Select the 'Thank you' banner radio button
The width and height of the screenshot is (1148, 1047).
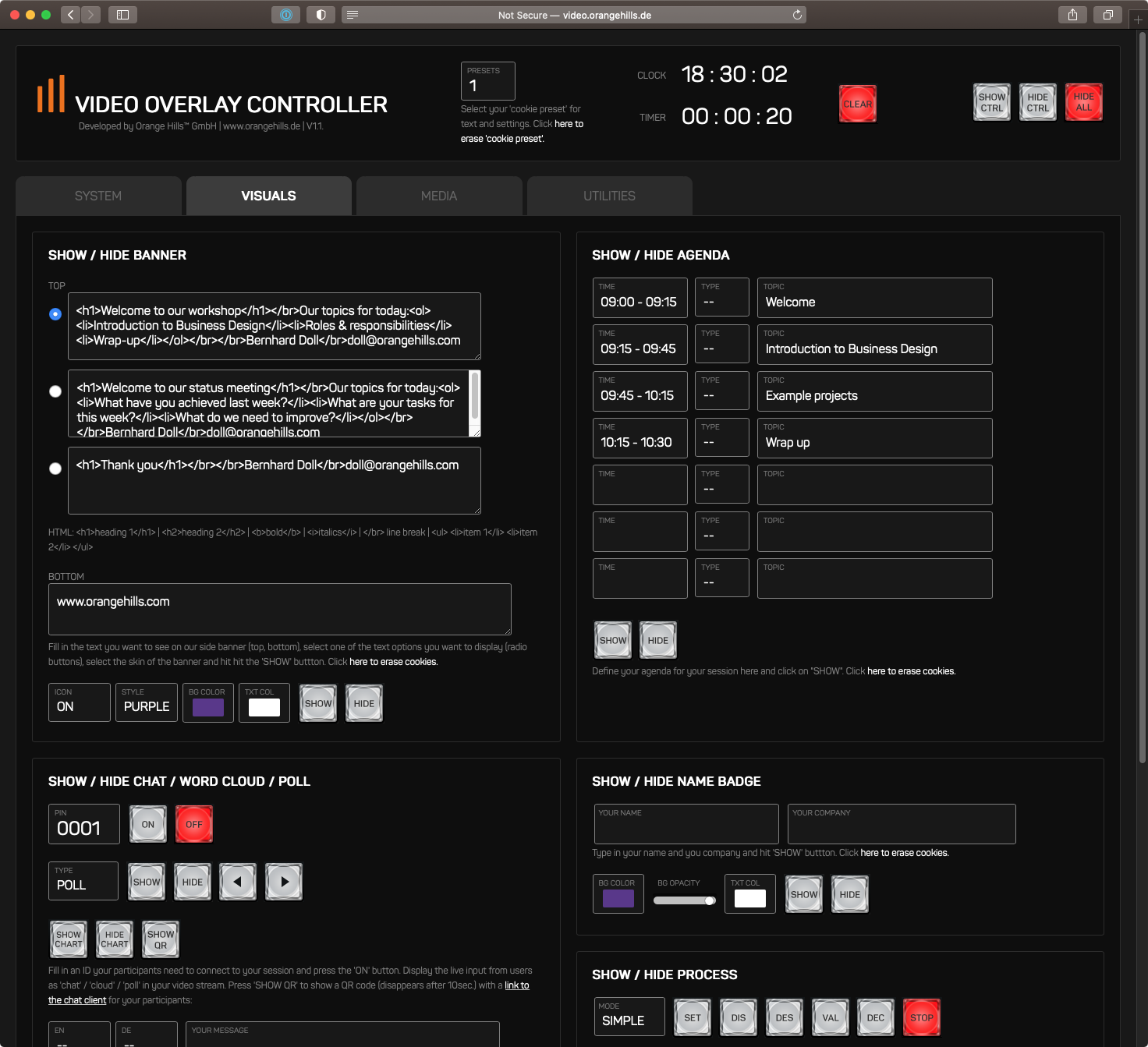tap(55, 469)
